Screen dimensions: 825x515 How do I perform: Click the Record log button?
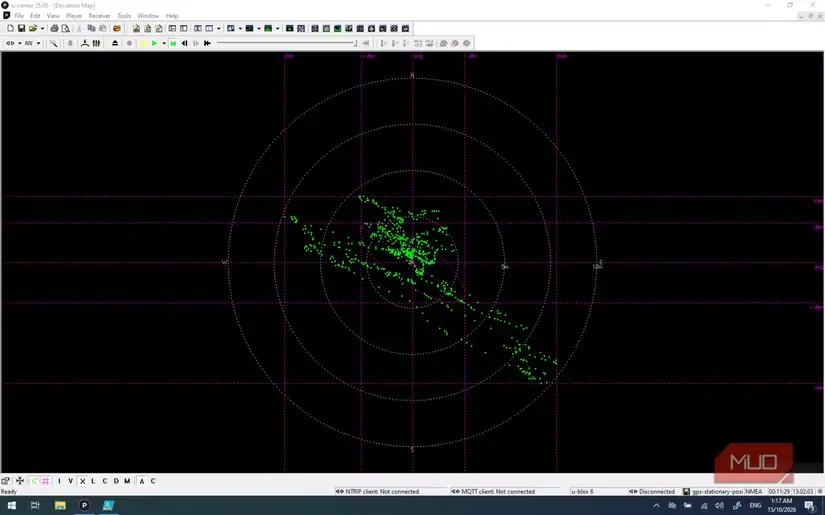(129, 43)
